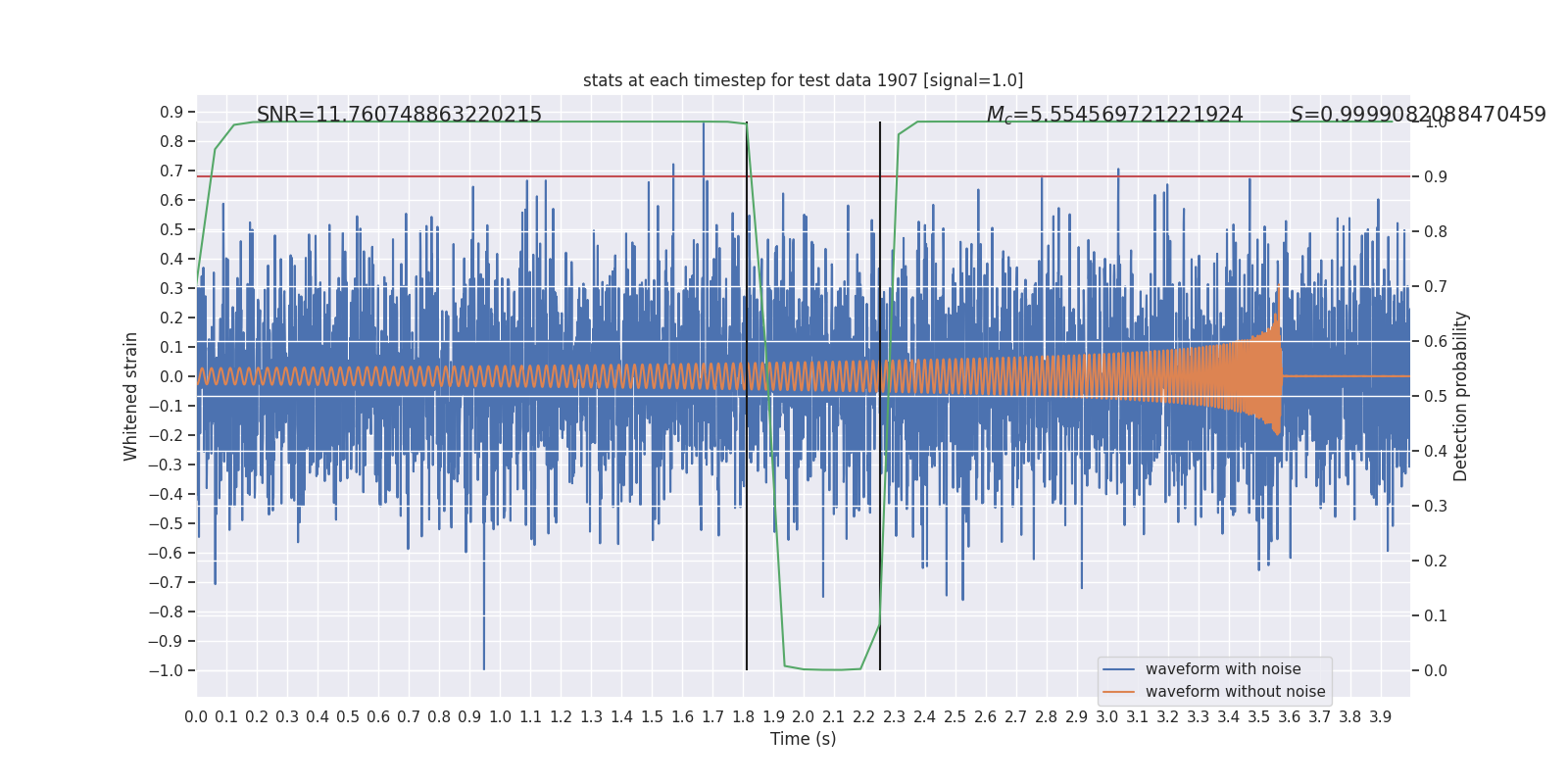Click tick label 0.6 on the Detection probability axis

[x=1436, y=342]
